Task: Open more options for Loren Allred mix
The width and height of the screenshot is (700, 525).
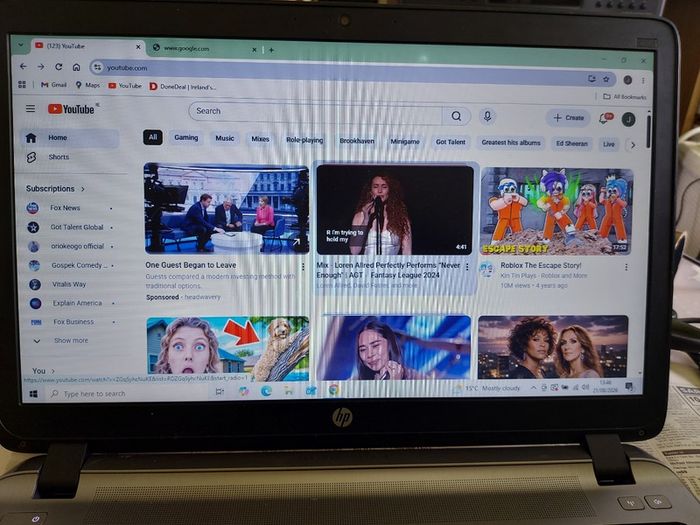Action: point(467,267)
